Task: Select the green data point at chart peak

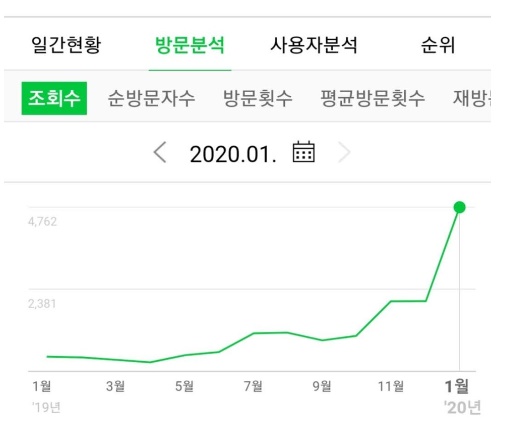Action: (x=459, y=207)
